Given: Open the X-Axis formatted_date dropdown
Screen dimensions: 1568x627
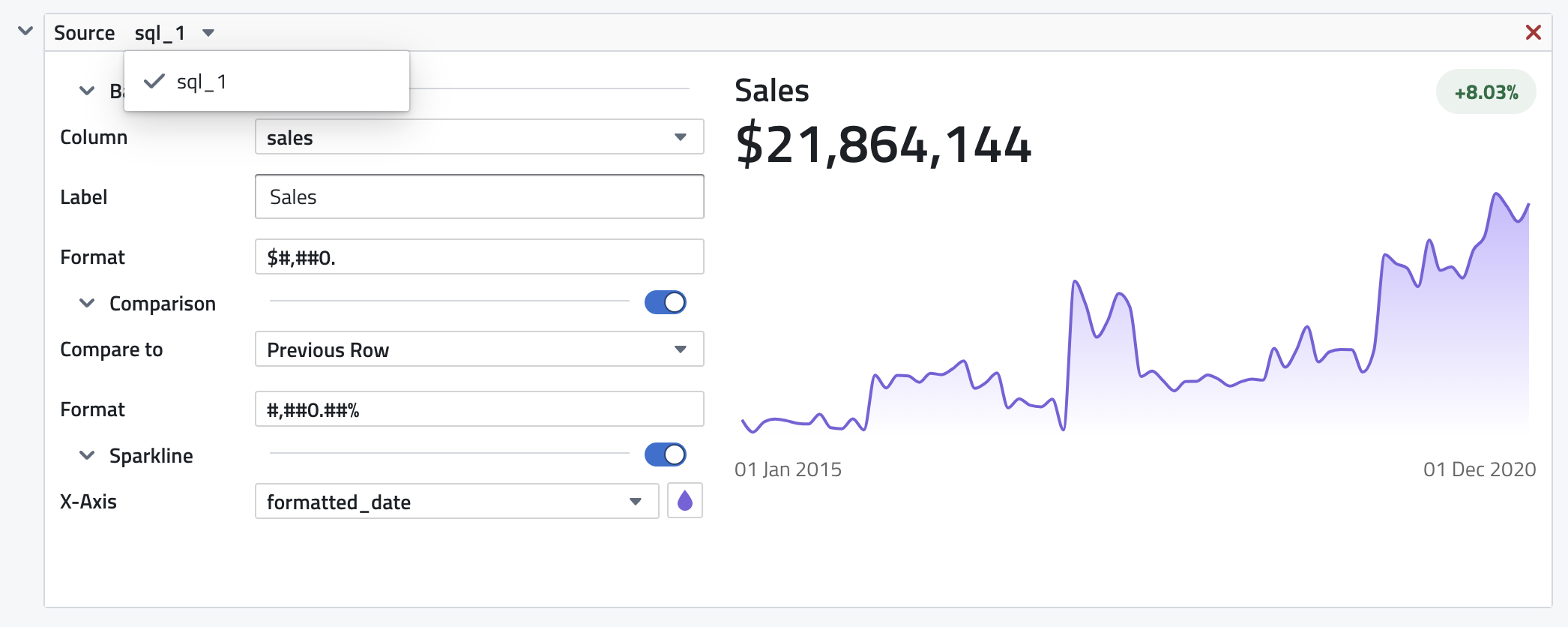Looking at the screenshot, I should click(456, 502).
